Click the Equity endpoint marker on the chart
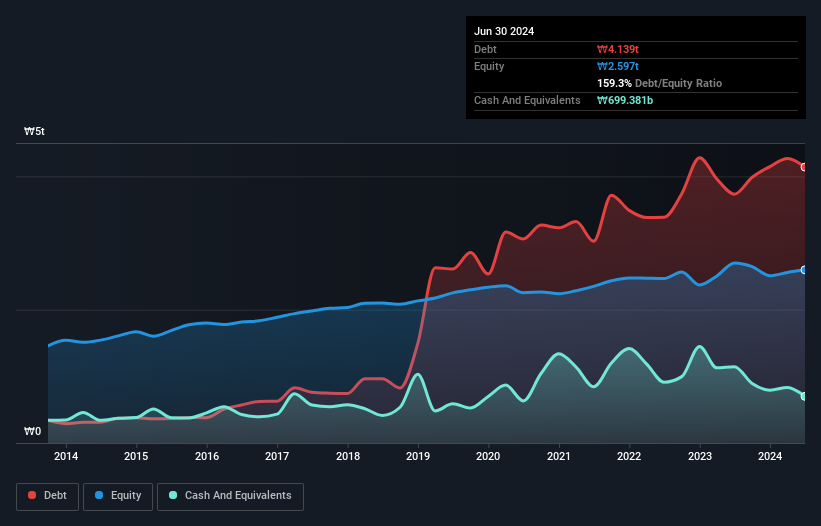This screenshot has height=526, width=821. tap(804, 270)
